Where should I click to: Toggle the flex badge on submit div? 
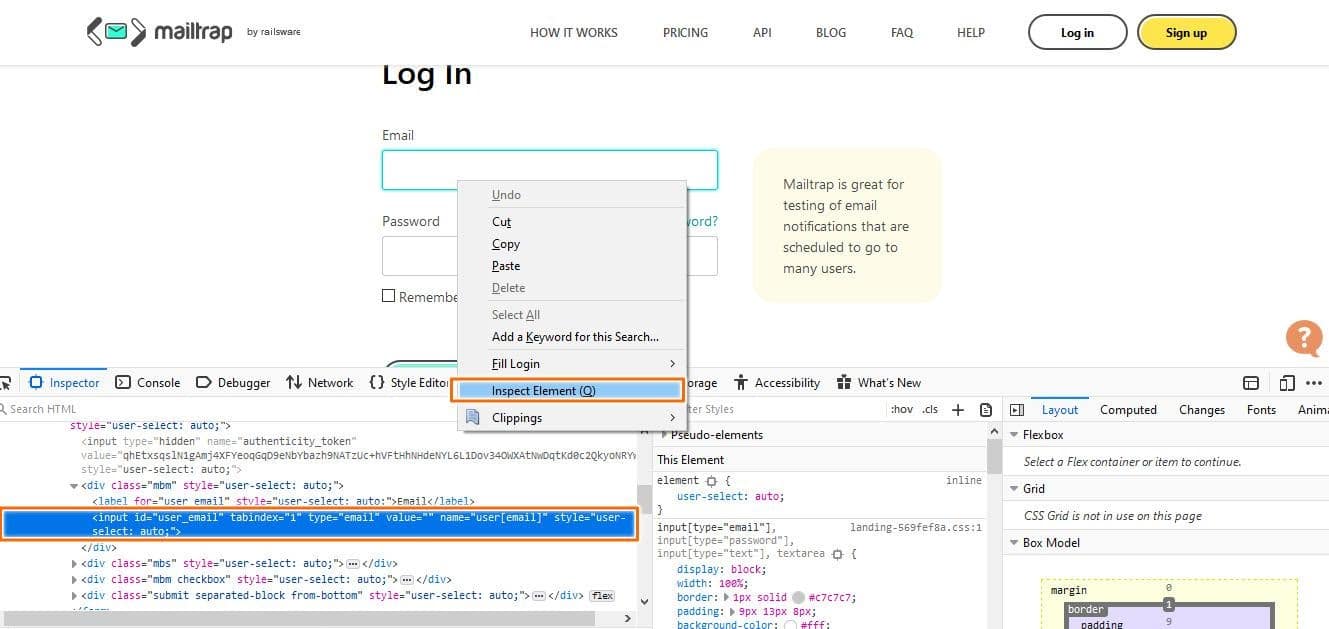pyautogui.click(x=602, y=595)
